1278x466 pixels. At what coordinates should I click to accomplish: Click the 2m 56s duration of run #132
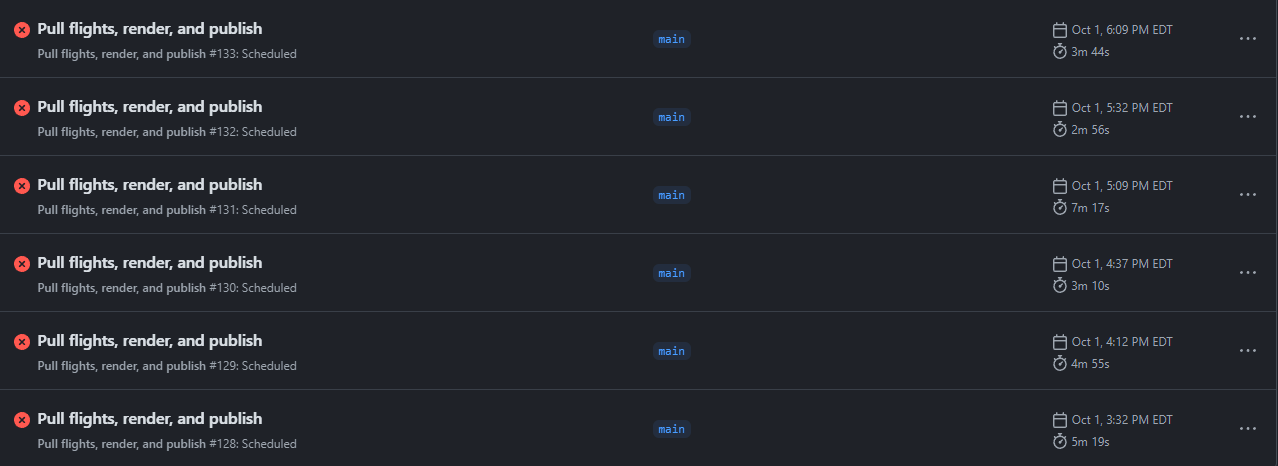coord(1090,130)
